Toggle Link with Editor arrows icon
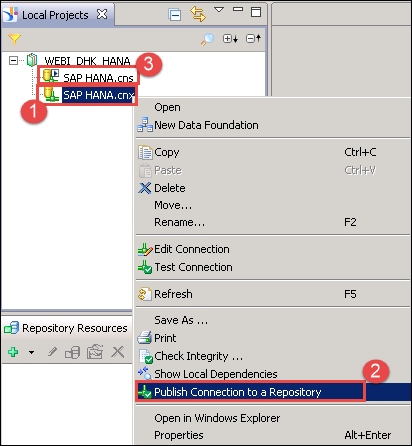 pyautogui.click(x=198, y=14)
